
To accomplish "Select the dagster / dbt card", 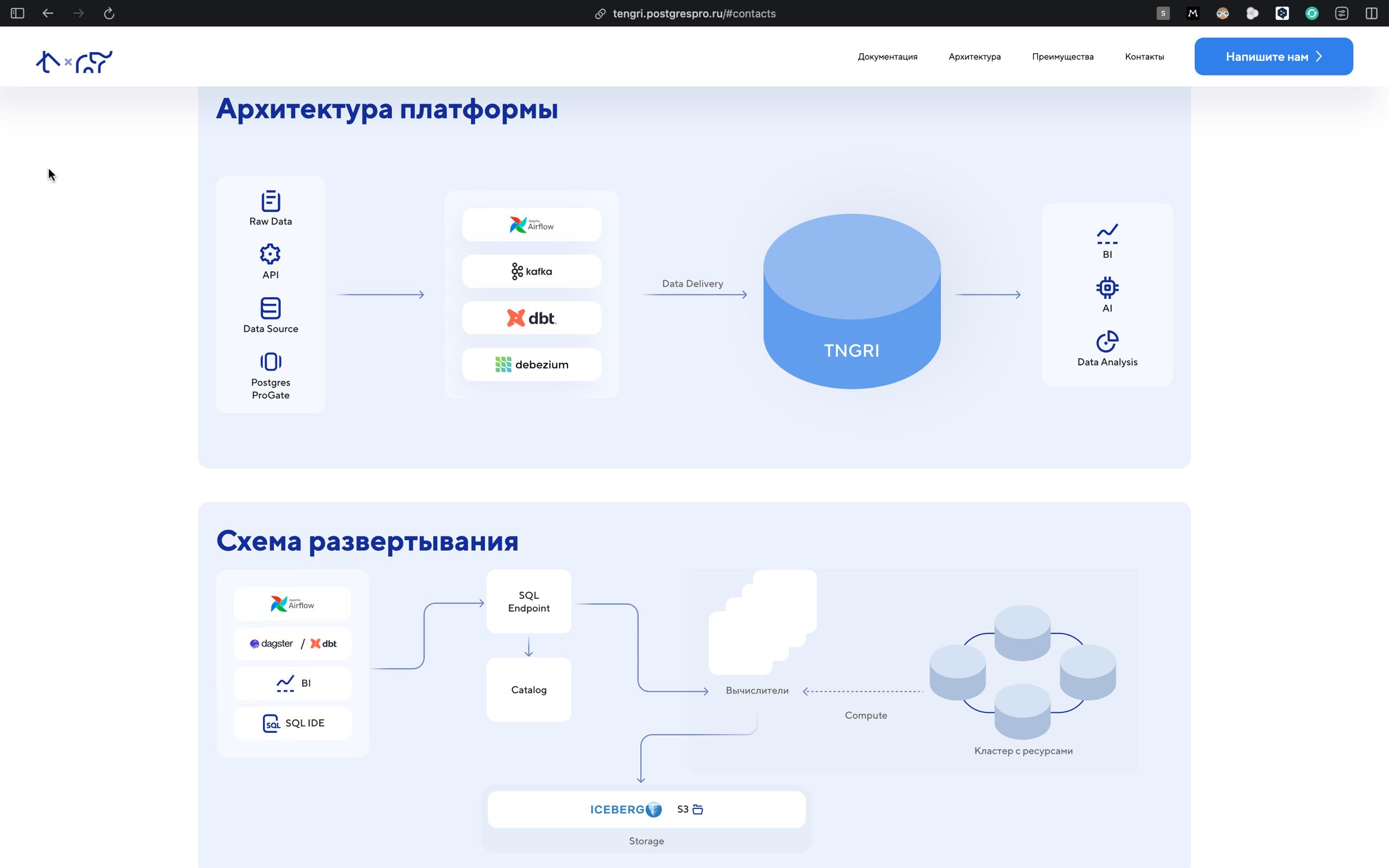I will tap(292, 643).
